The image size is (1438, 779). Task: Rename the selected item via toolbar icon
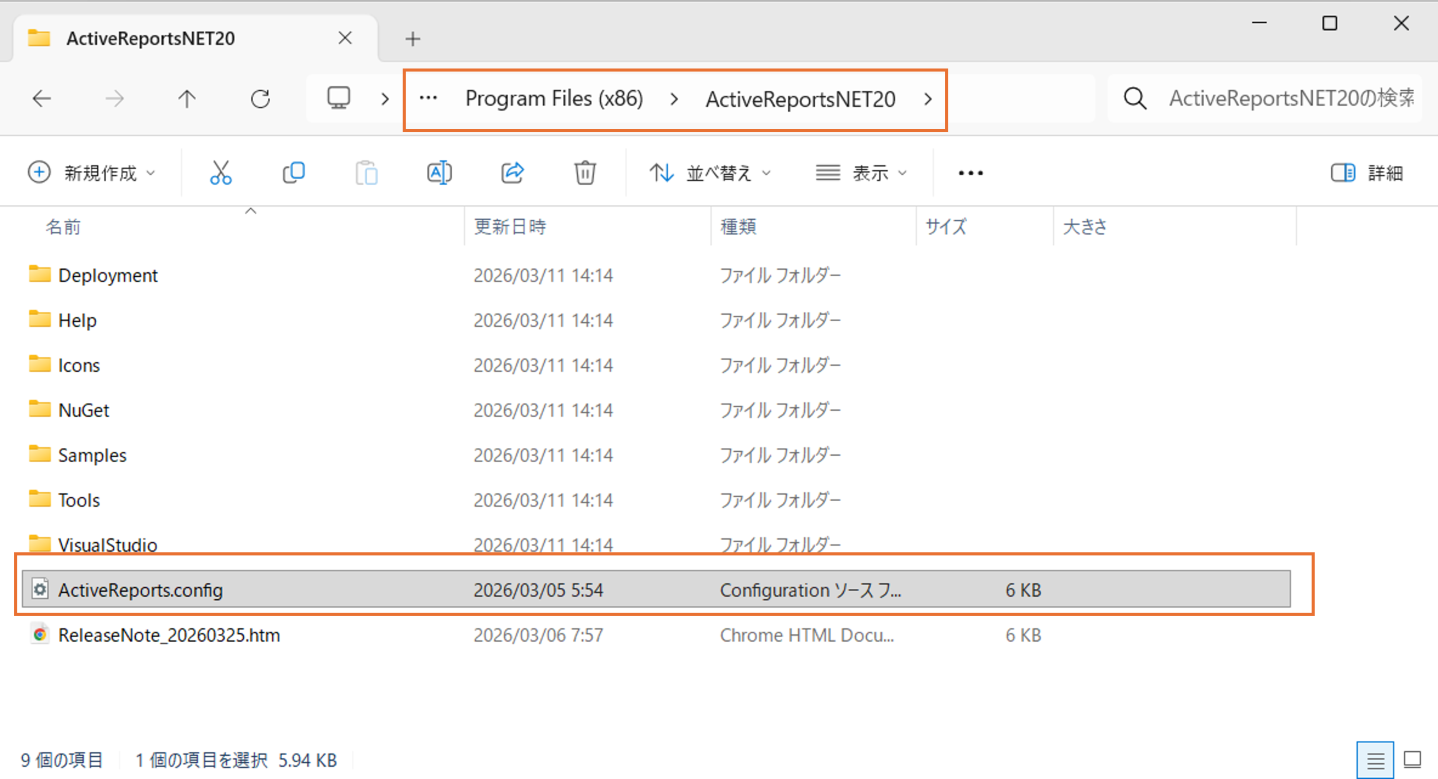point(439,172)
